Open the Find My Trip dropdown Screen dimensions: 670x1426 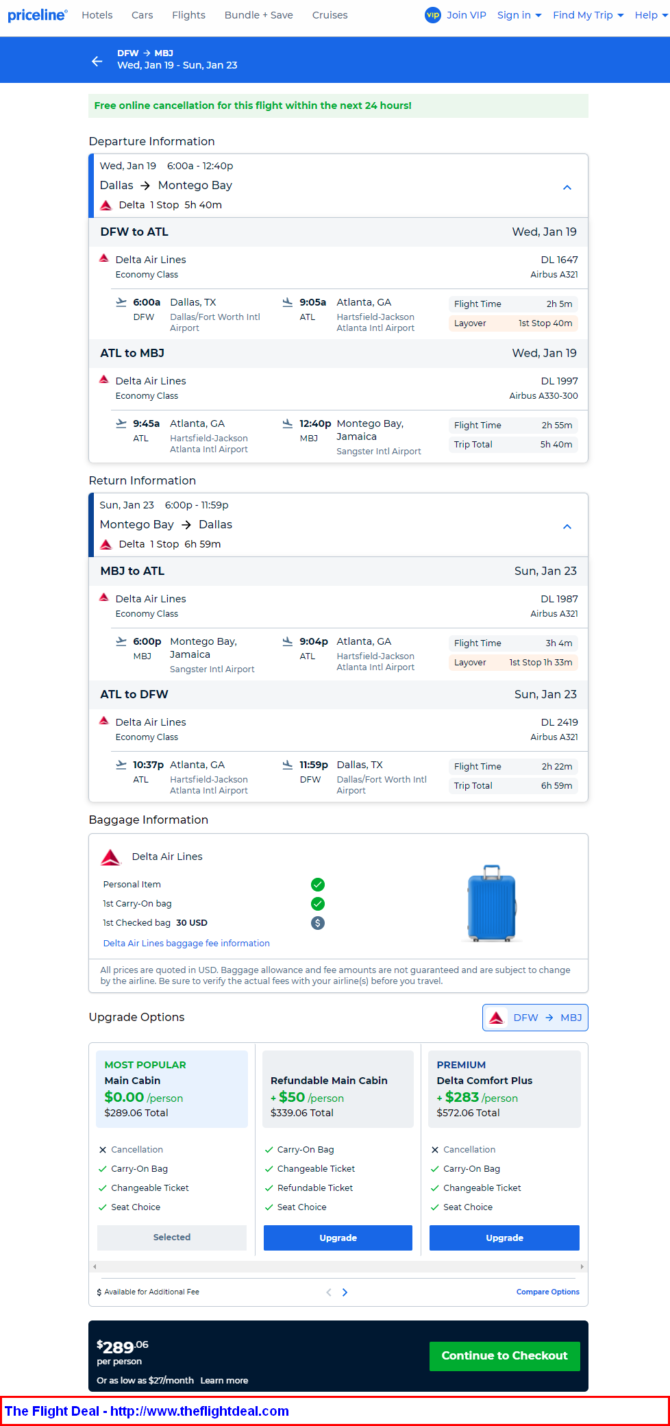coord(588,15)
